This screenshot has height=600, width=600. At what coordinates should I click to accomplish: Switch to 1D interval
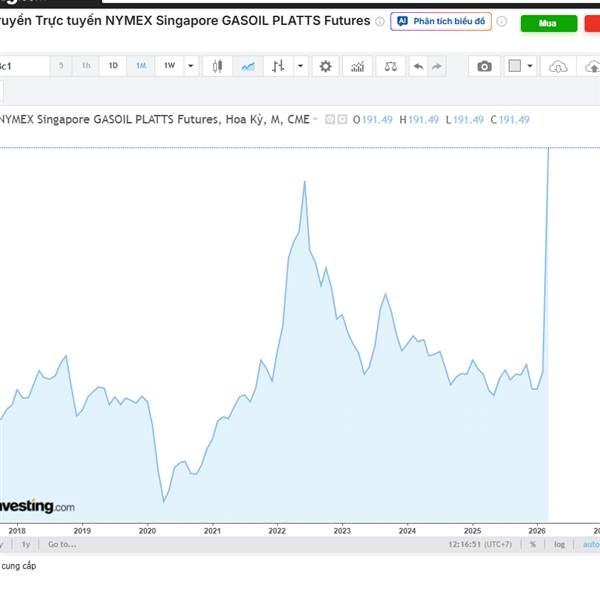tap(113, 66)
